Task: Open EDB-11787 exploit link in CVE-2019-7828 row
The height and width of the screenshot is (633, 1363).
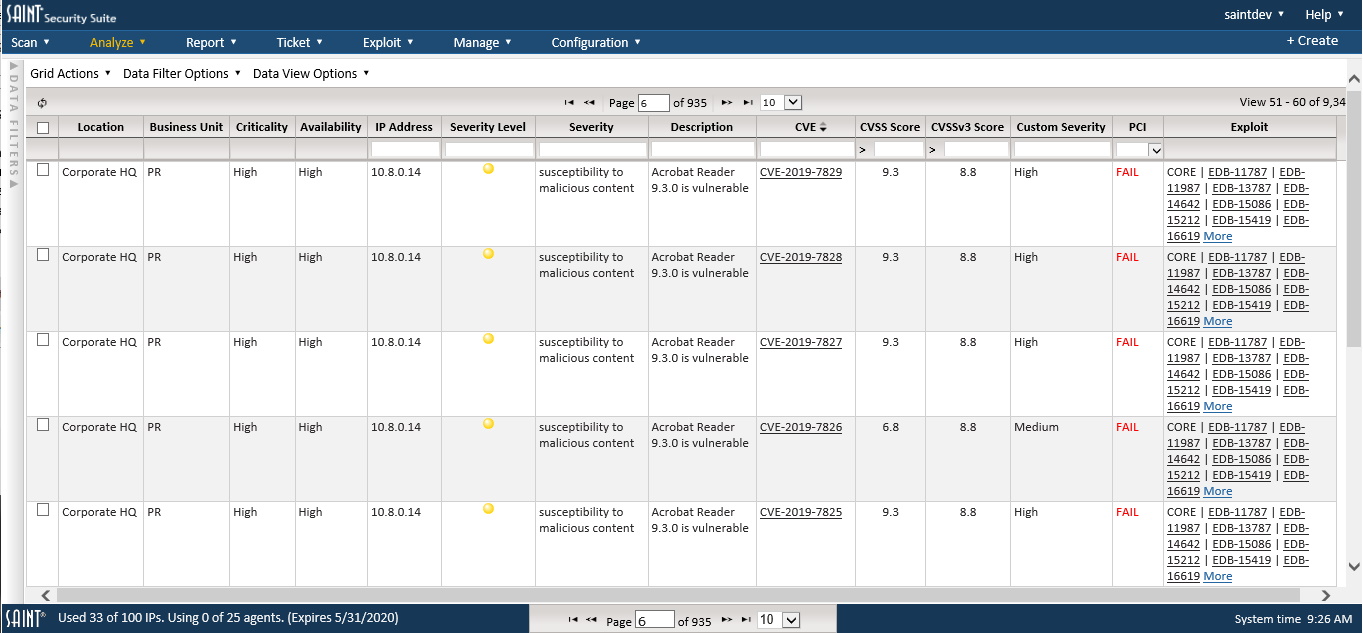Action: pos(1238,257)
